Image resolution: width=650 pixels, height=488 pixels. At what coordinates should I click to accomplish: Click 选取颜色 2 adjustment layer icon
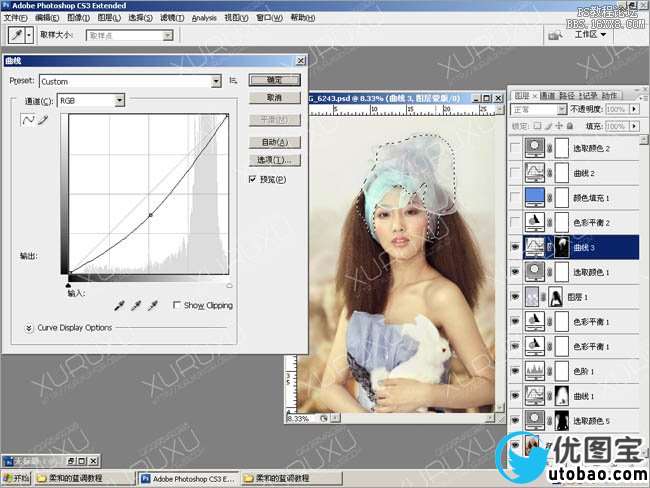534,148
